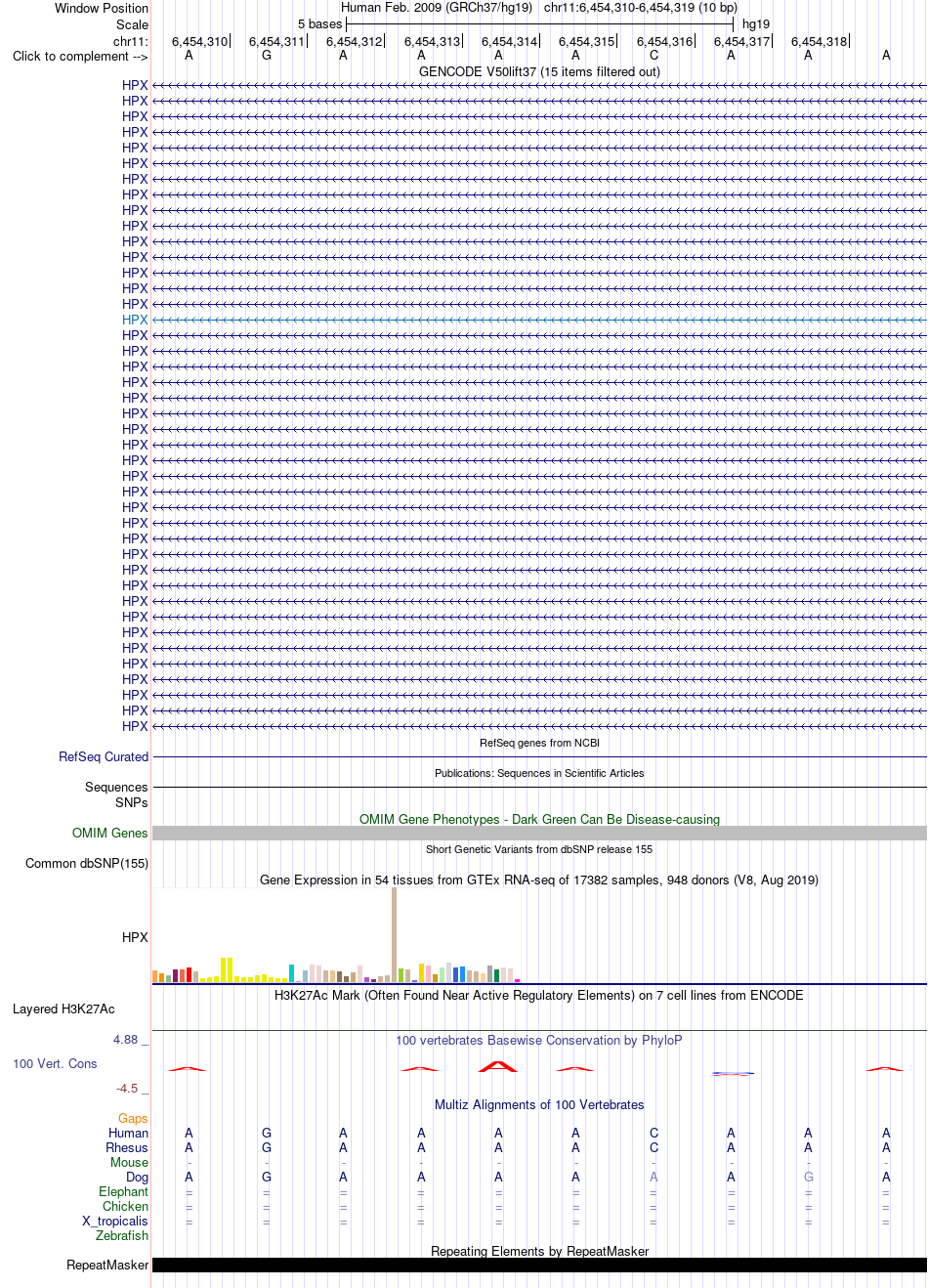Open Multiz Alignments of 100 Vertebrates title
Image resolution: width=928 pixels, height=1288 pixels.
539,1104
